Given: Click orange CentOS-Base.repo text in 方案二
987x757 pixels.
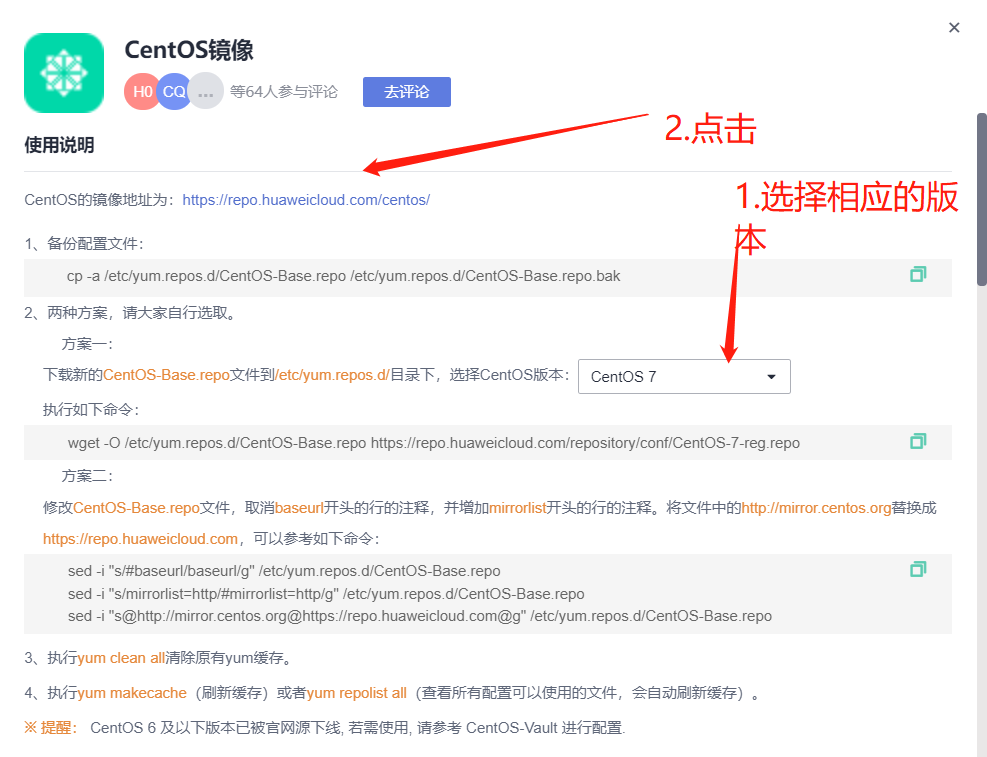Looking at the screenshot, I should [136, 508].
